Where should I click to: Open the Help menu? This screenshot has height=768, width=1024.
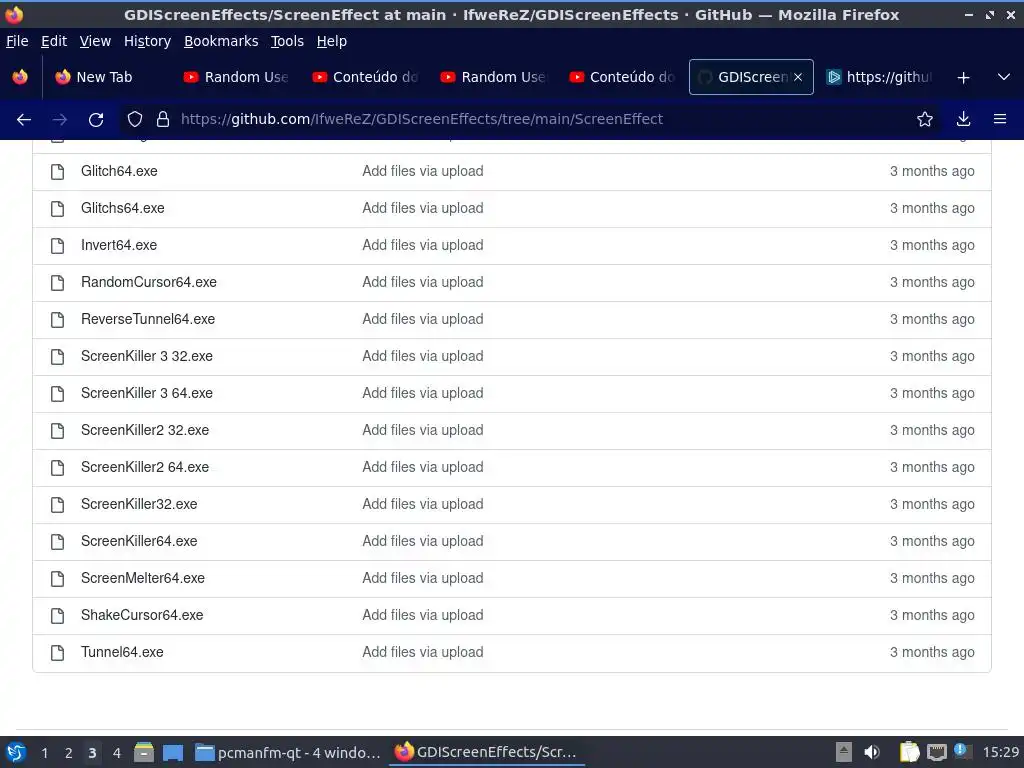coord(332,41)
